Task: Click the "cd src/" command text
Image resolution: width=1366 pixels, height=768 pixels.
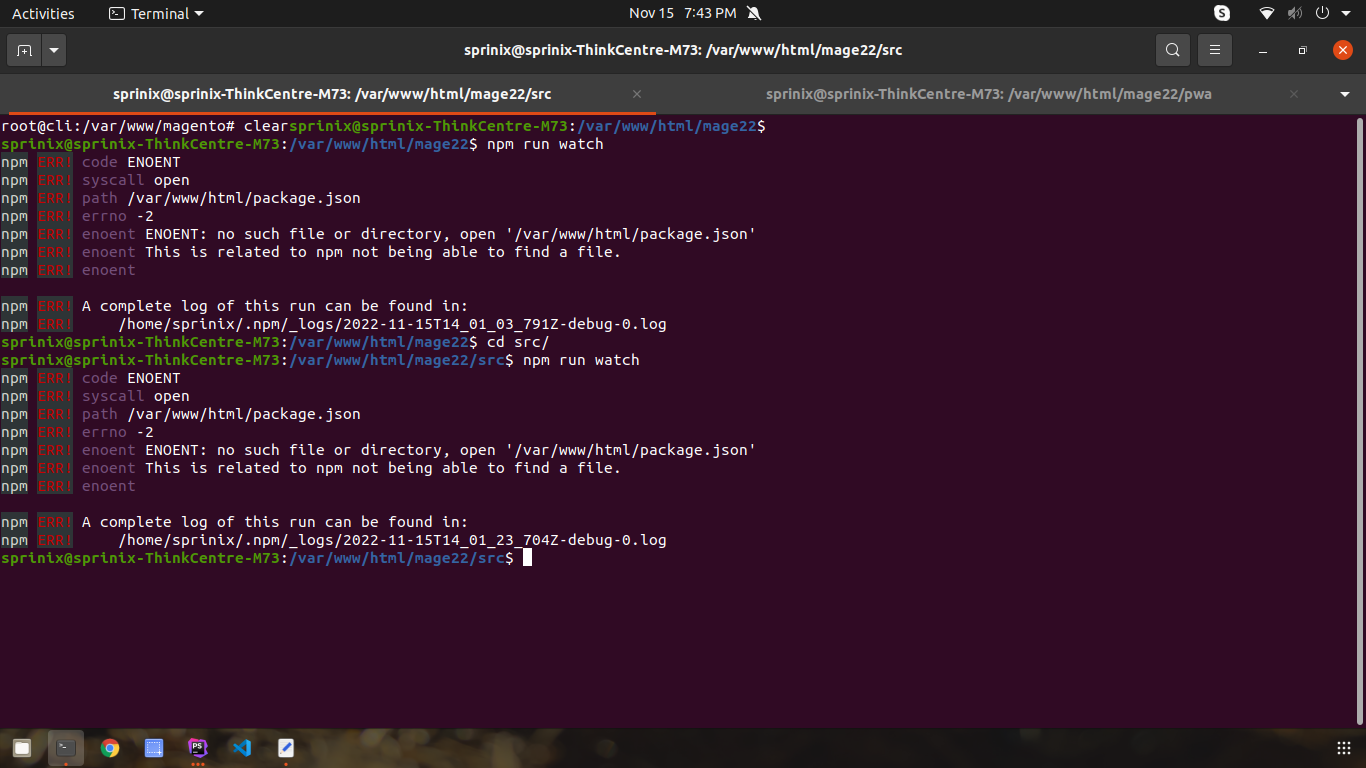Action: 518,342
